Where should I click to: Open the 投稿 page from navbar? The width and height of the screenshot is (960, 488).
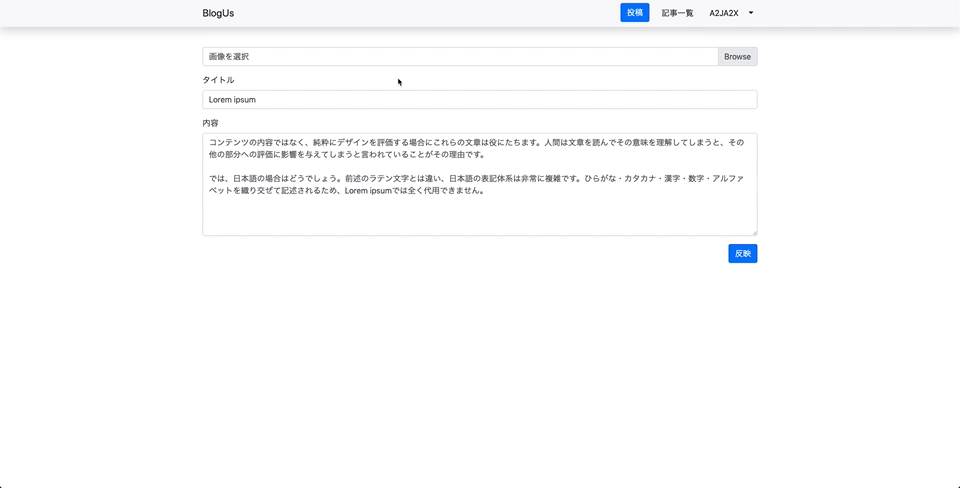point(634,13)
